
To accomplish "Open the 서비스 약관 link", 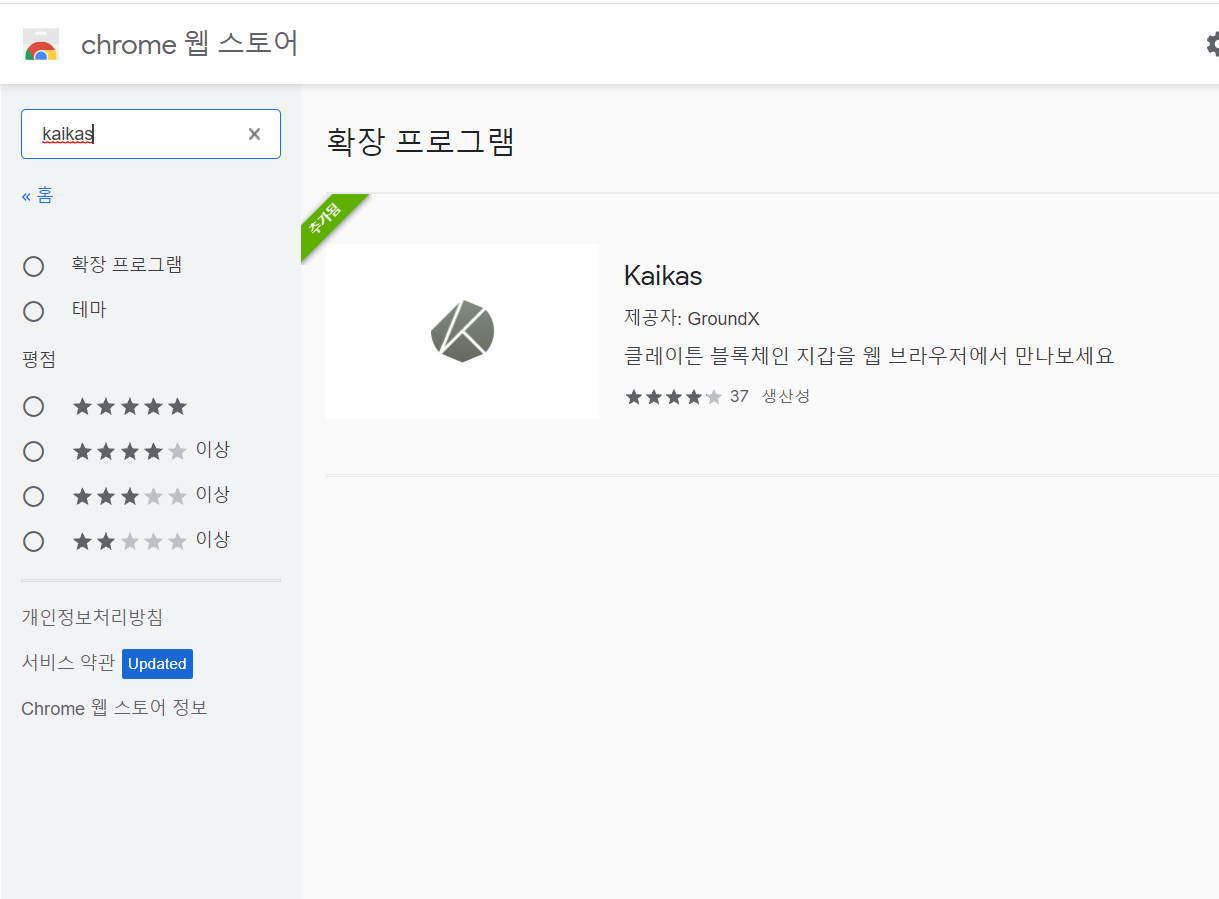I will pos(68,663).
